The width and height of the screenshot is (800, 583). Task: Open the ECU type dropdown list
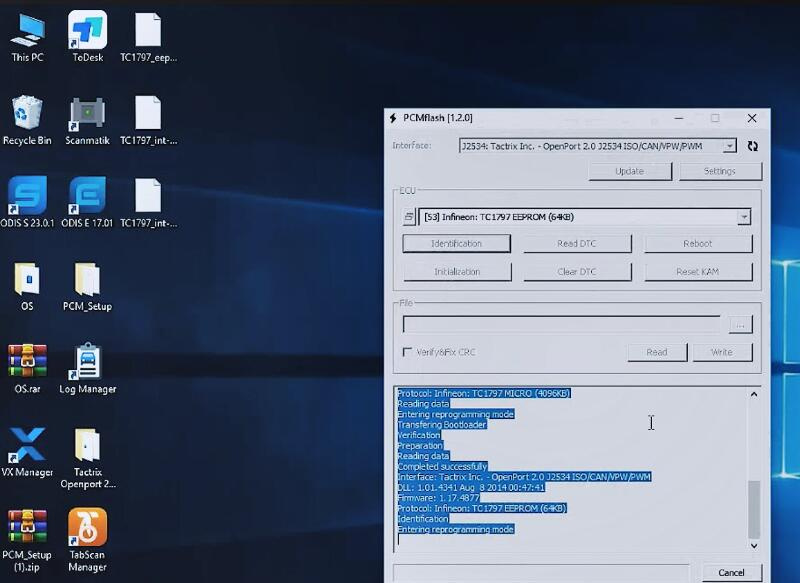(x=743, y=217)
